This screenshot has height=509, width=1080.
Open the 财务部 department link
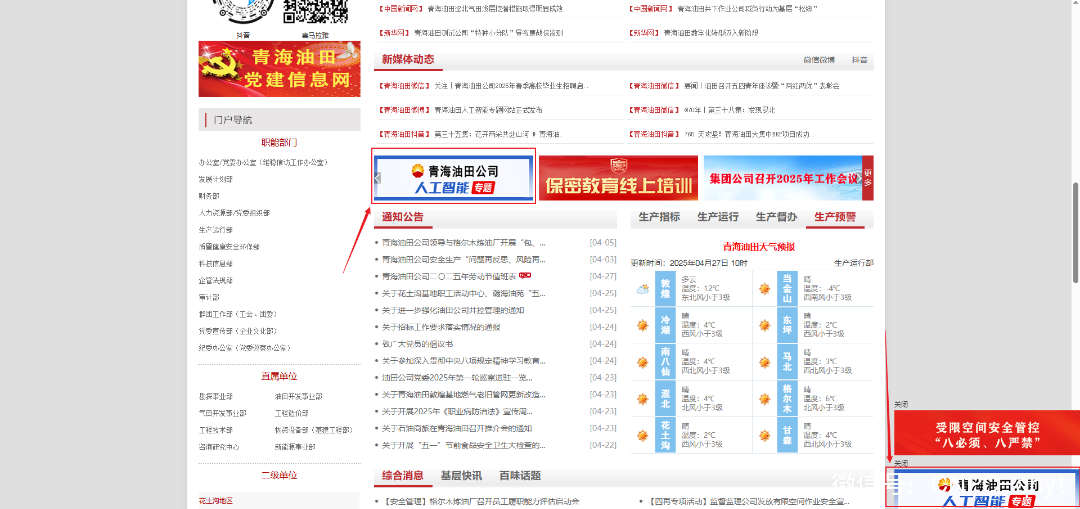pos(209,196)
